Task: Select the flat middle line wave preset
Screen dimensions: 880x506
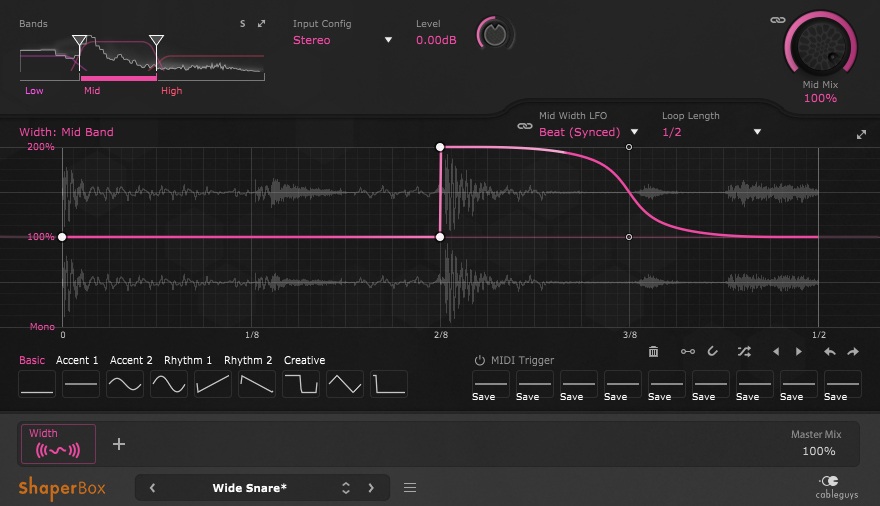Action: [x=81, y=384]
